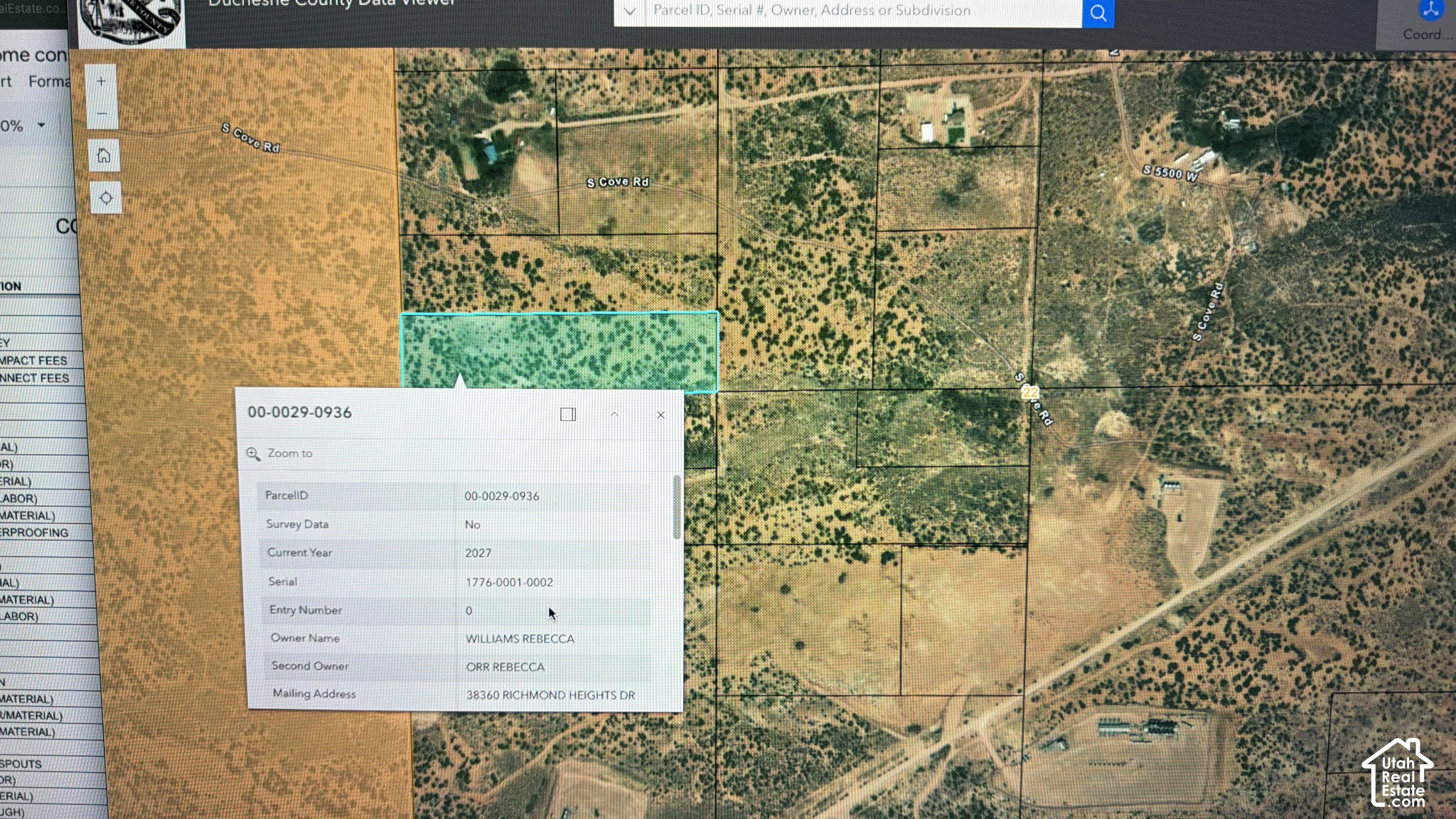1456x819 pixels.
Task: Click the find my location icon
Action: click(106, 198)
